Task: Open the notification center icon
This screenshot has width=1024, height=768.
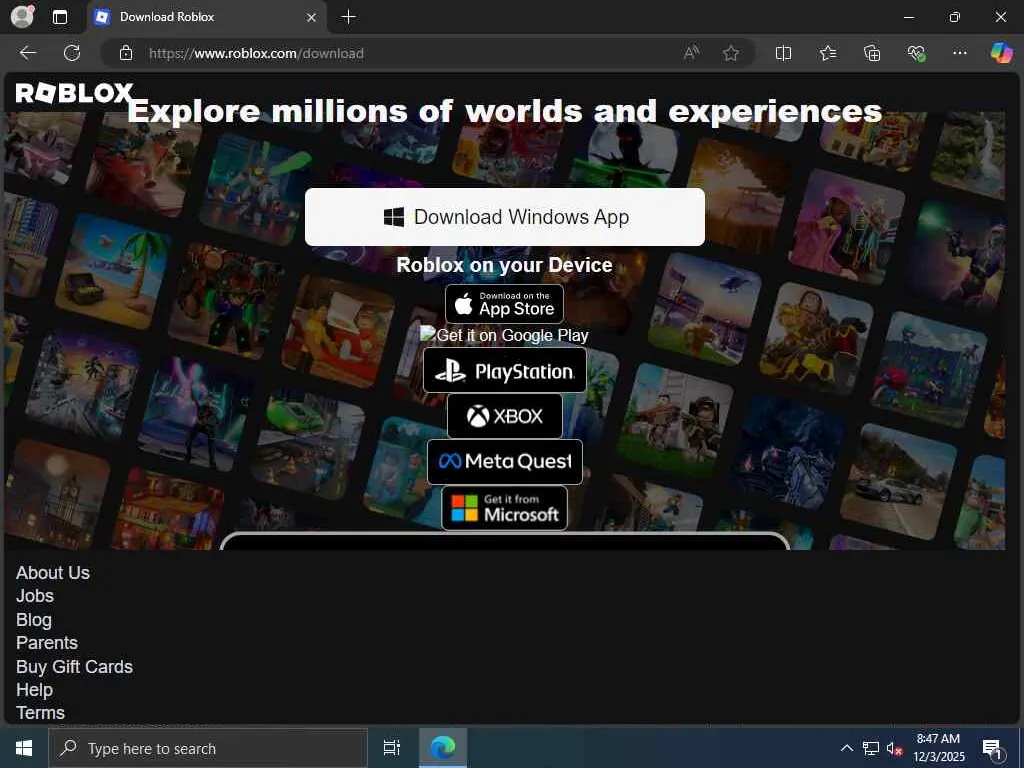Action: (x=992, y=749)
